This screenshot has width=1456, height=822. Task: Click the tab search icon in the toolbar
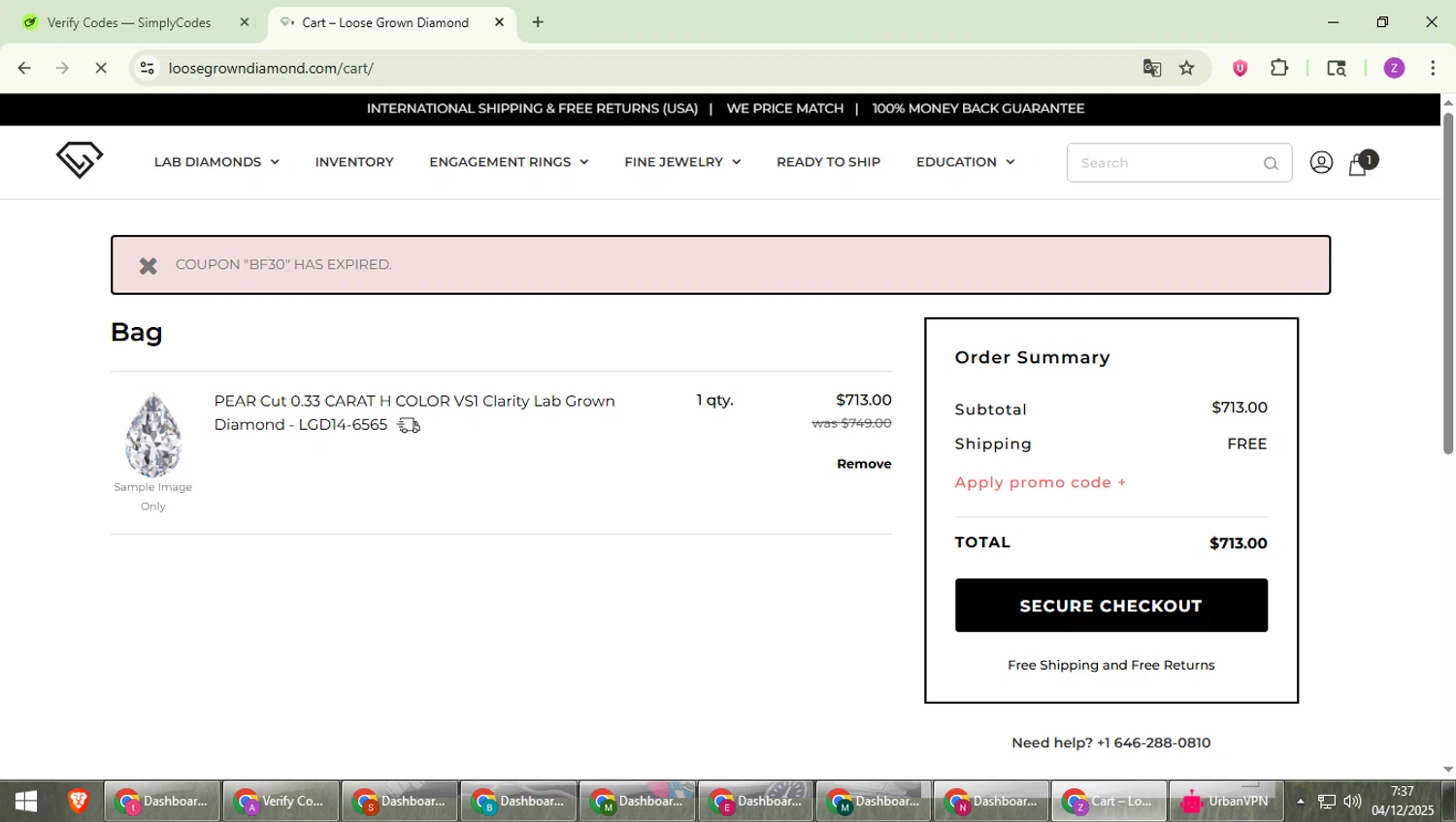tap(1337, 68)
